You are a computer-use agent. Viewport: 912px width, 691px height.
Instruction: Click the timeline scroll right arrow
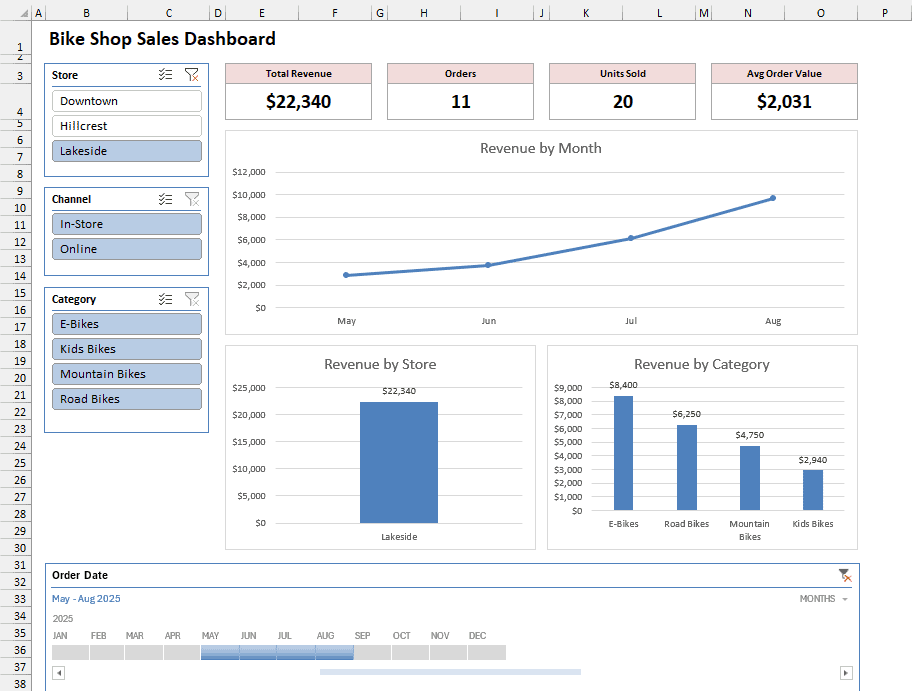(x=846, y=673)
